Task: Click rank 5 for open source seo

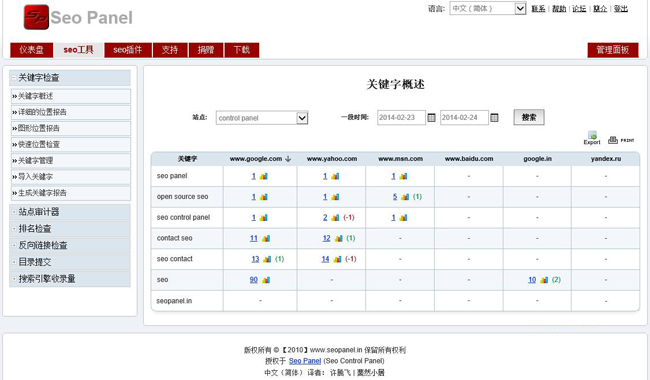Action: pyautogui.click(x=395, y=197)
